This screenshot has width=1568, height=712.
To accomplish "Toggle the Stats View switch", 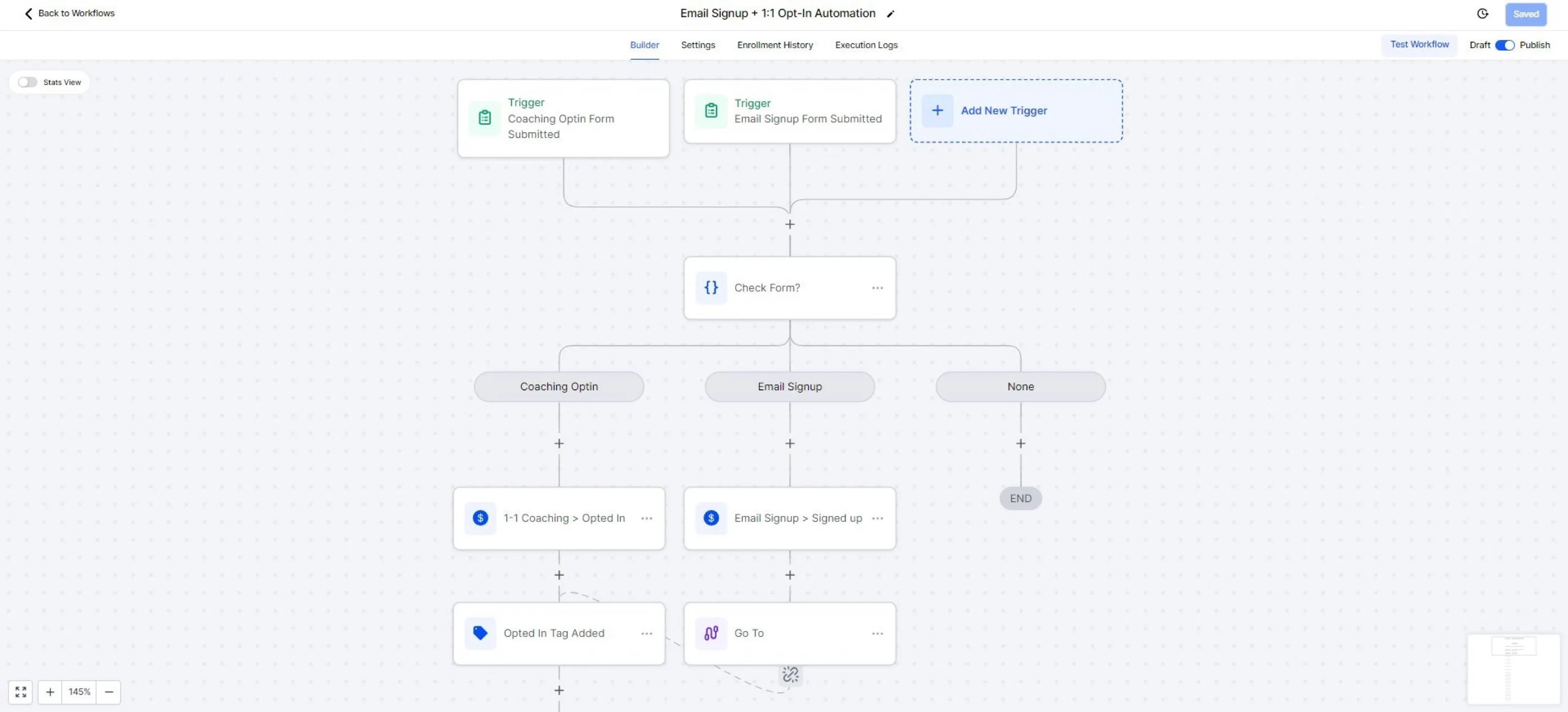I will coord(27,82).
